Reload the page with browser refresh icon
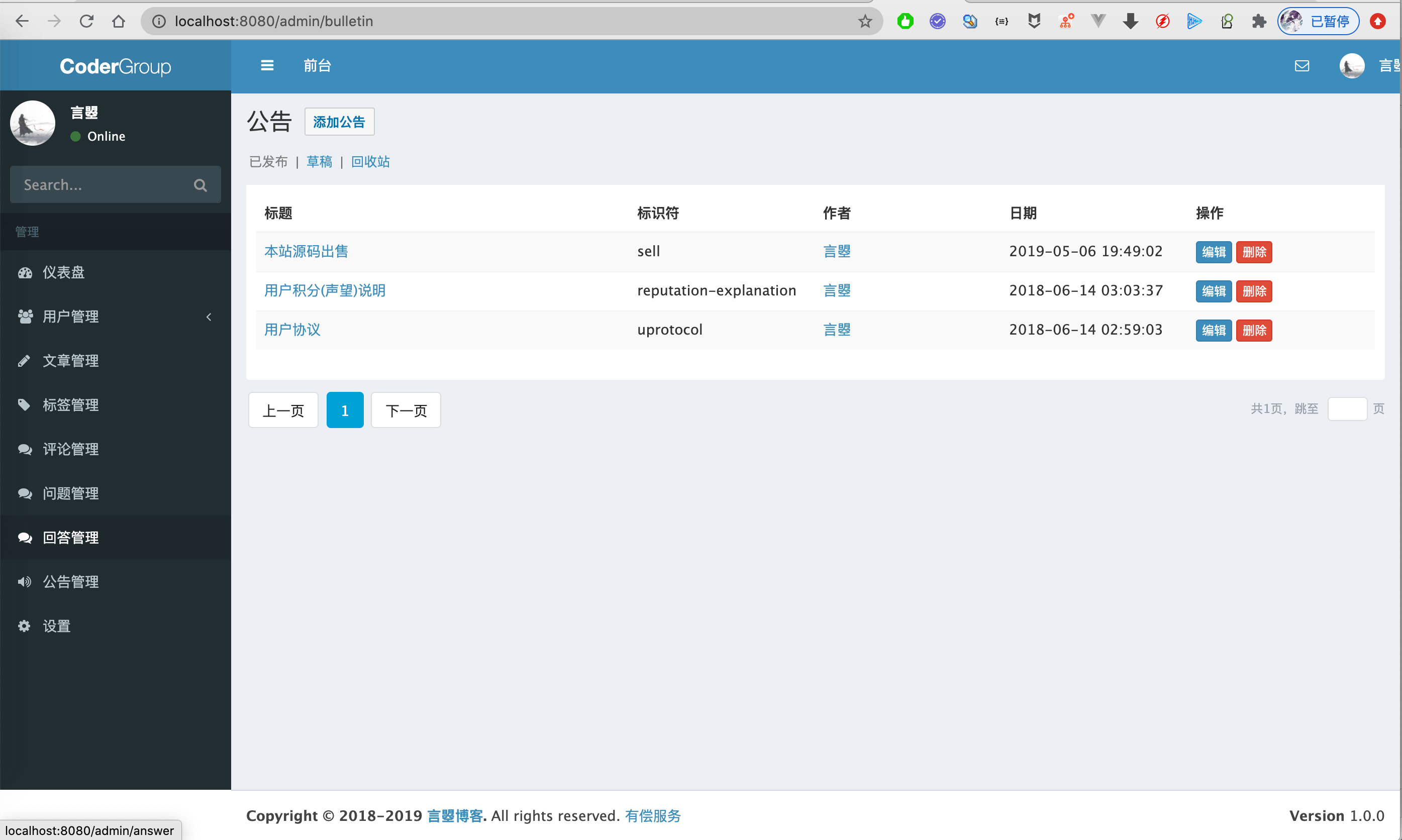1402x840 pixels. click(86, 22)
